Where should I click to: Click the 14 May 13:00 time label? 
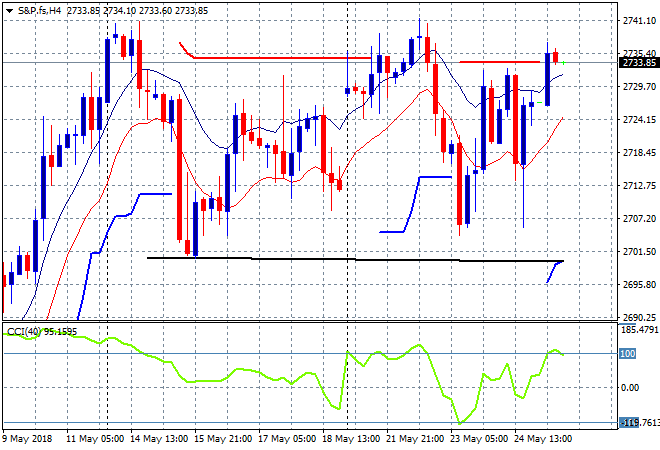(159, 439)
